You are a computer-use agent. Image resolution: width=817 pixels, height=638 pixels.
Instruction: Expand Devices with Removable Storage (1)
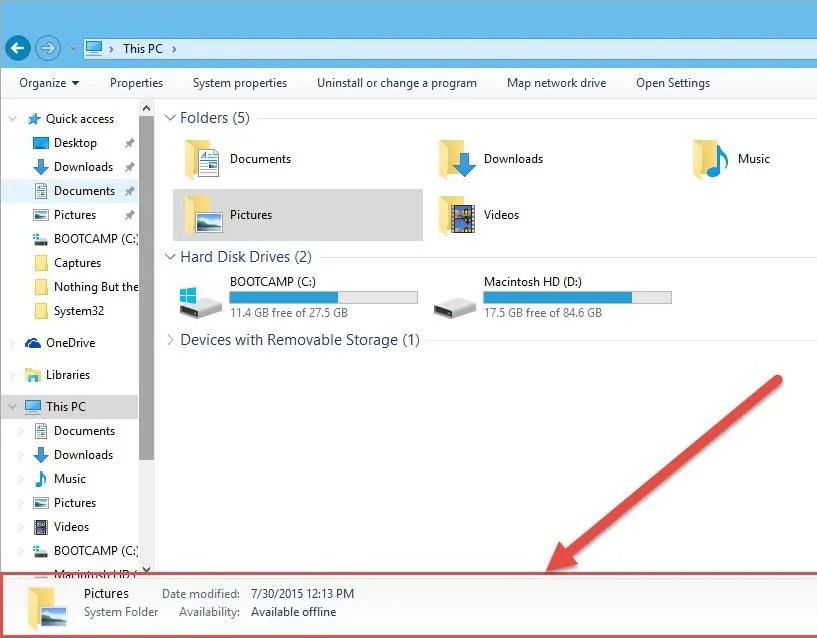point(170,340)
